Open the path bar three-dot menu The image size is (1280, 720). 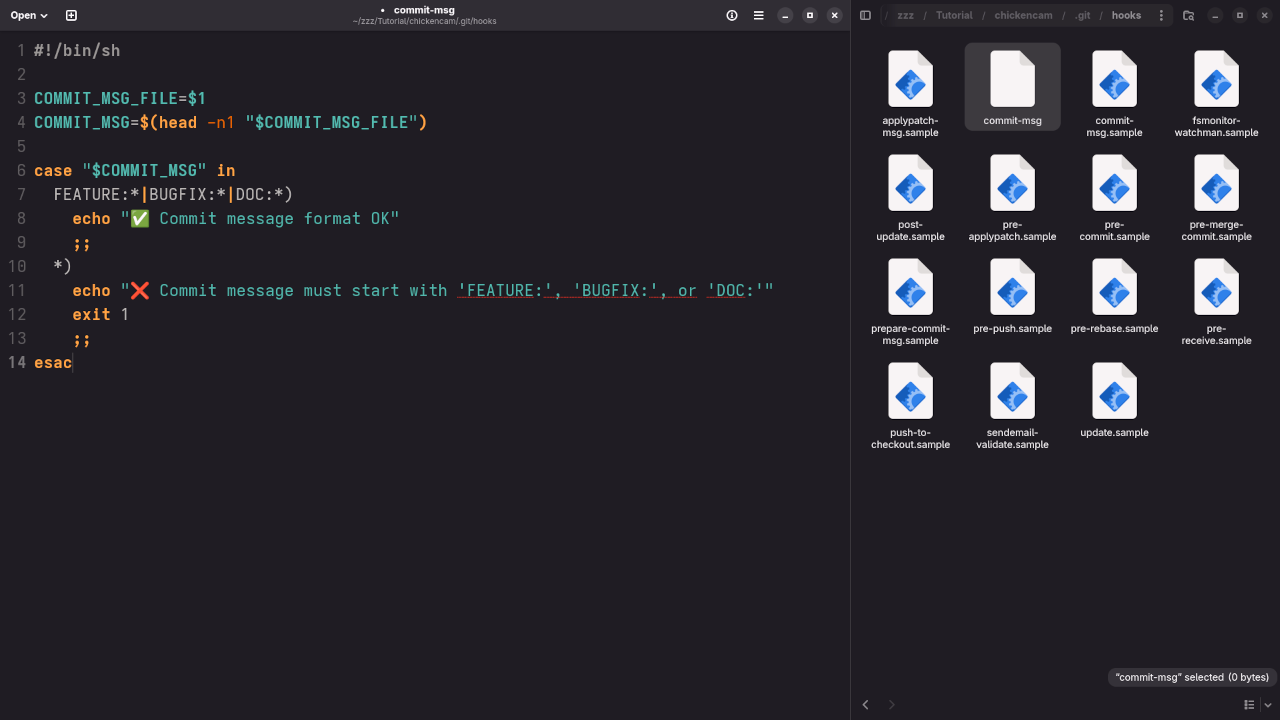pos(1161,15)
